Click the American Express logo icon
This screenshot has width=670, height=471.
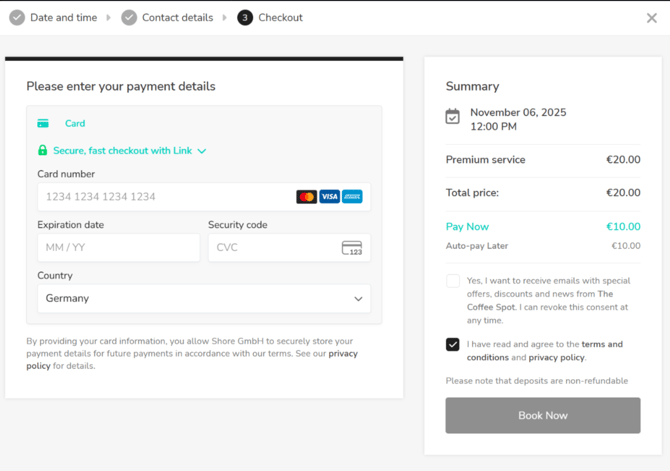coord(352,197)
